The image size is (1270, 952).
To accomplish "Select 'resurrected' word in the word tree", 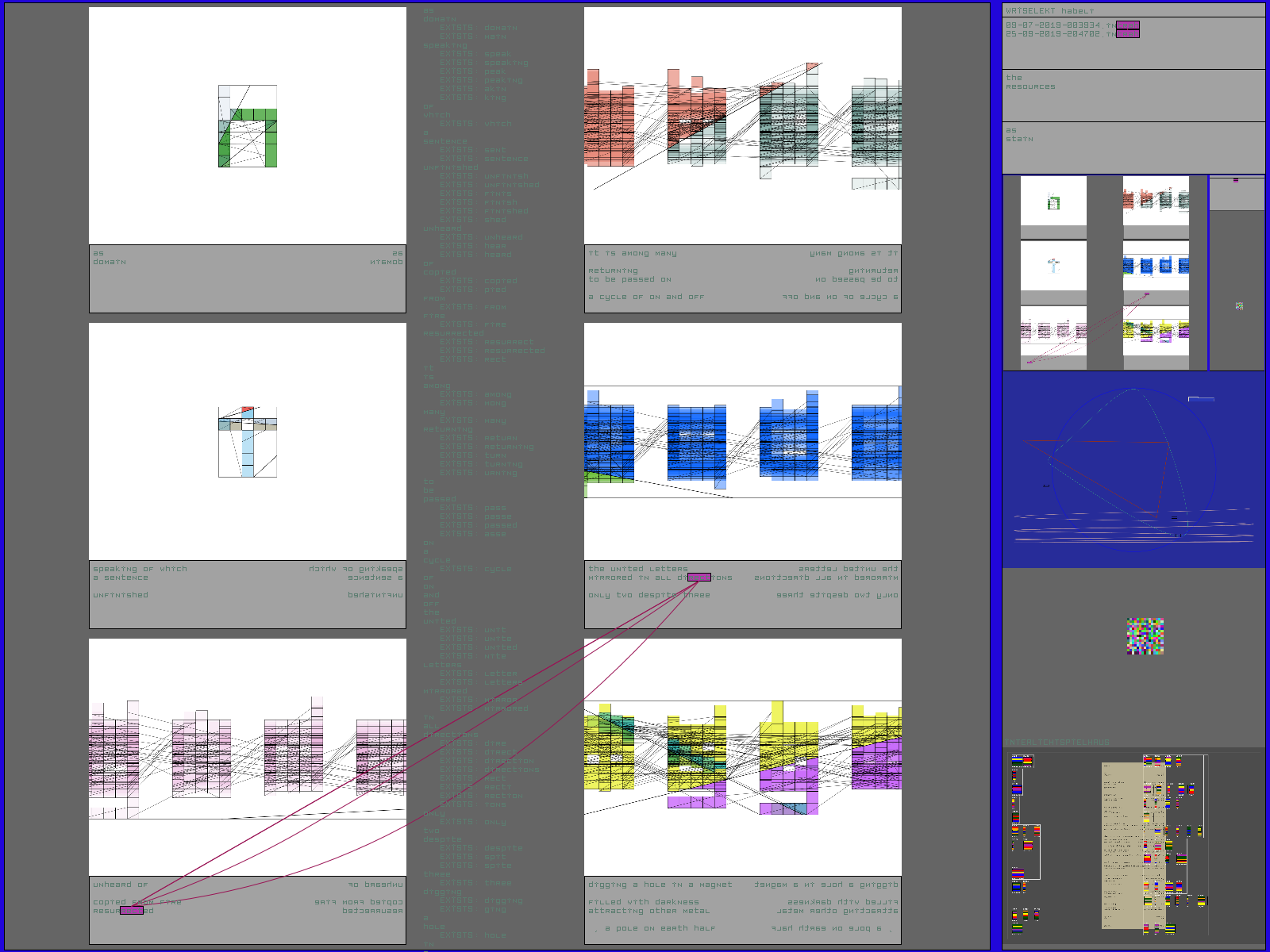I will 453,333.
